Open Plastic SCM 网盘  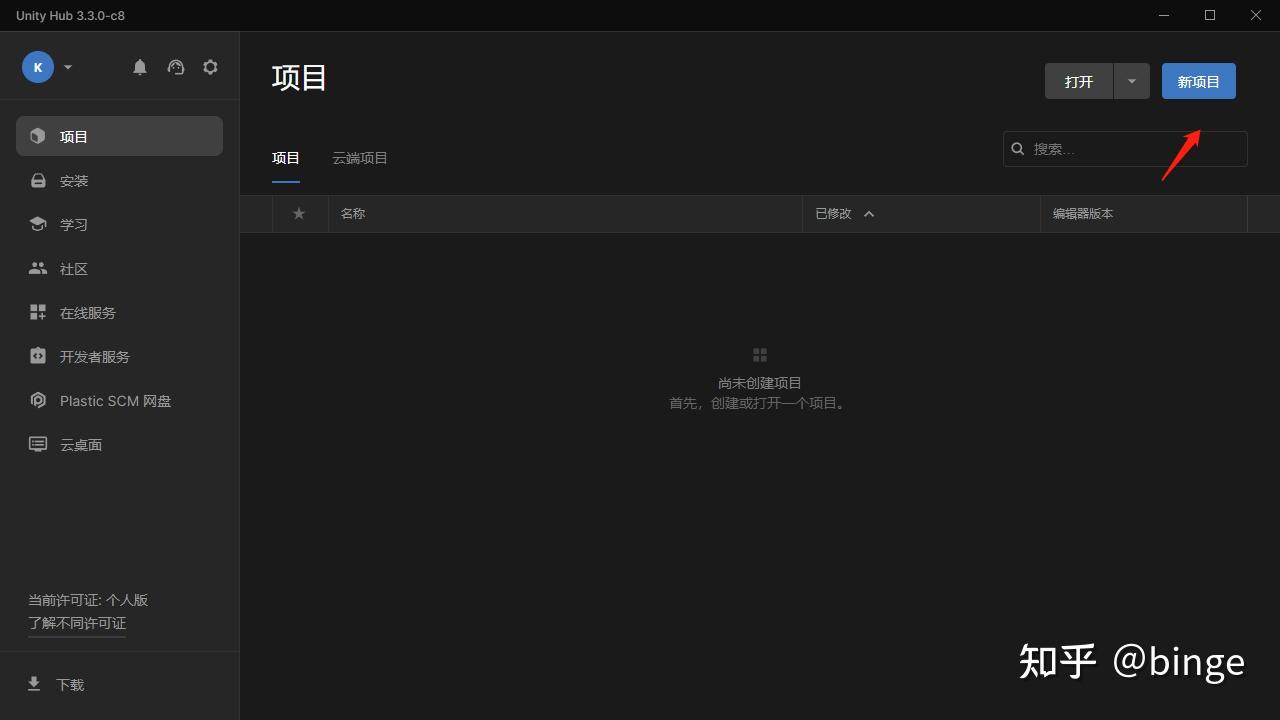pyautogui.click(x=116, y=400)
